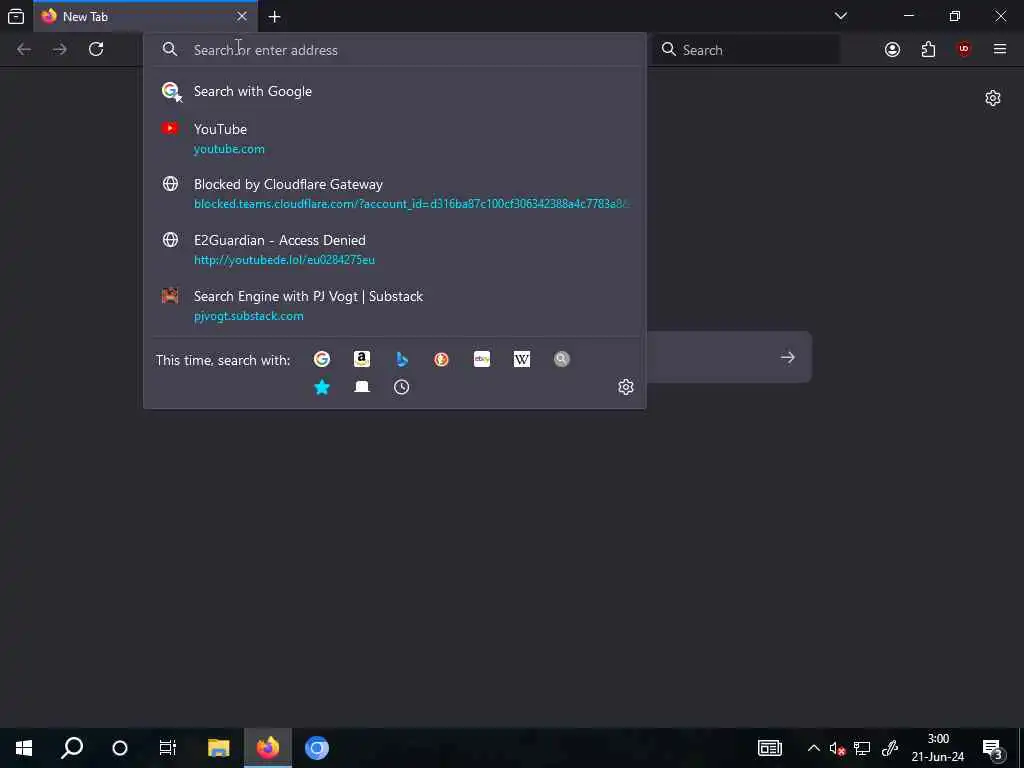Search this time with DuckDuckGo
This screenshot has width=1024, height=768.
click(x=441, y=359)
